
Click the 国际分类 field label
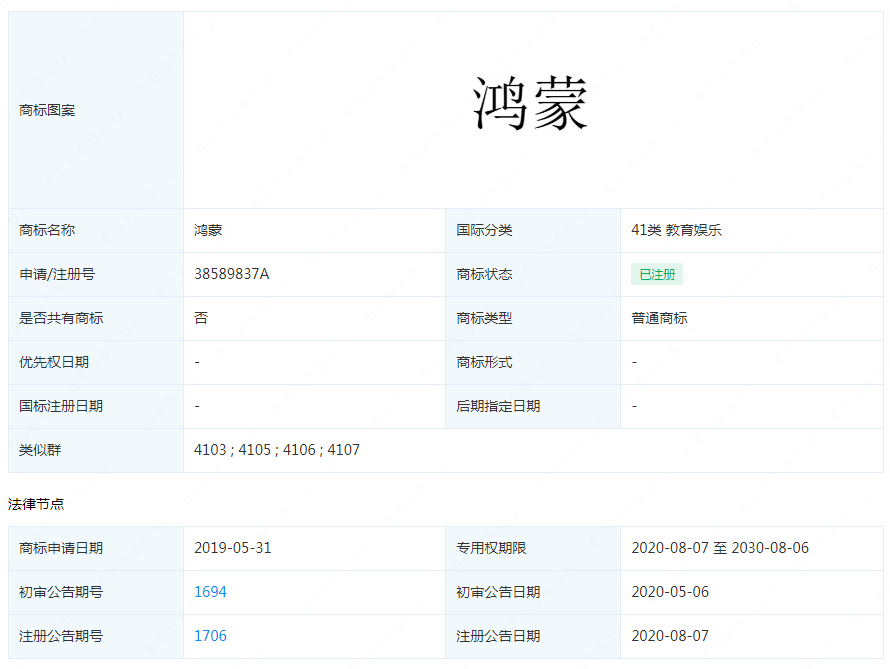point(484,230)
